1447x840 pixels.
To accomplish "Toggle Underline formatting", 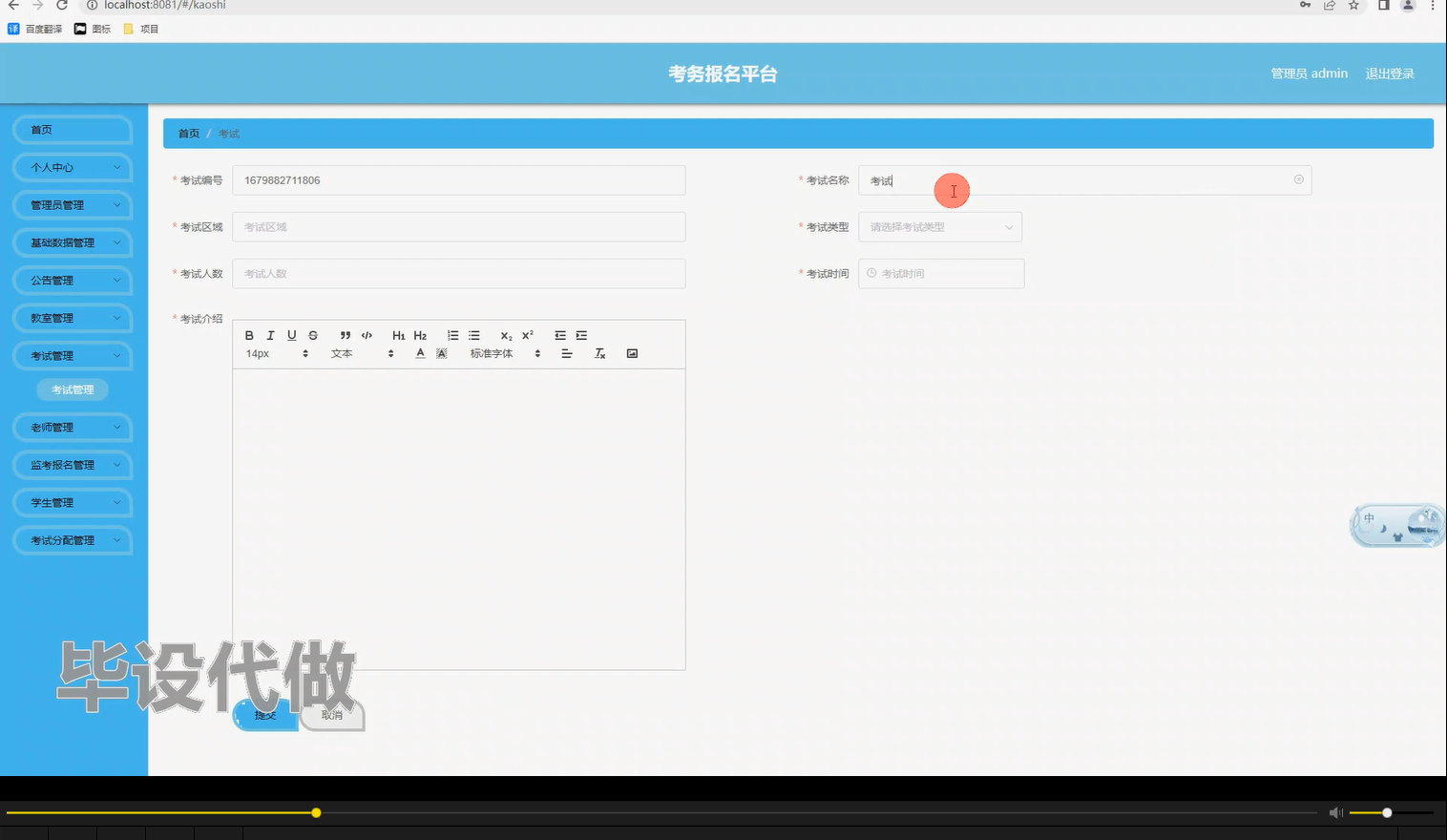I will [291, 335].
